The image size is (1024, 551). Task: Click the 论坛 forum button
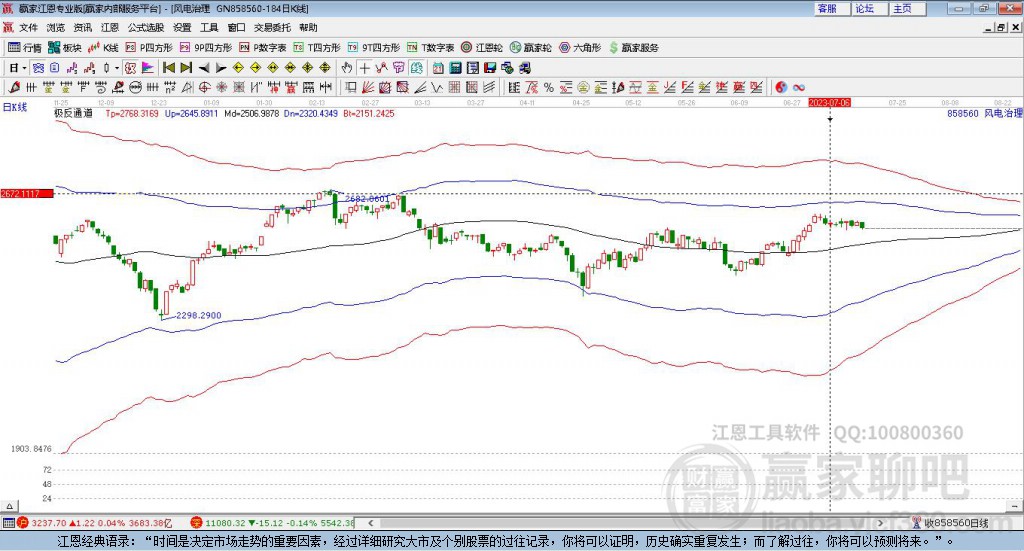pyautogui.click(x=870, y=8)
